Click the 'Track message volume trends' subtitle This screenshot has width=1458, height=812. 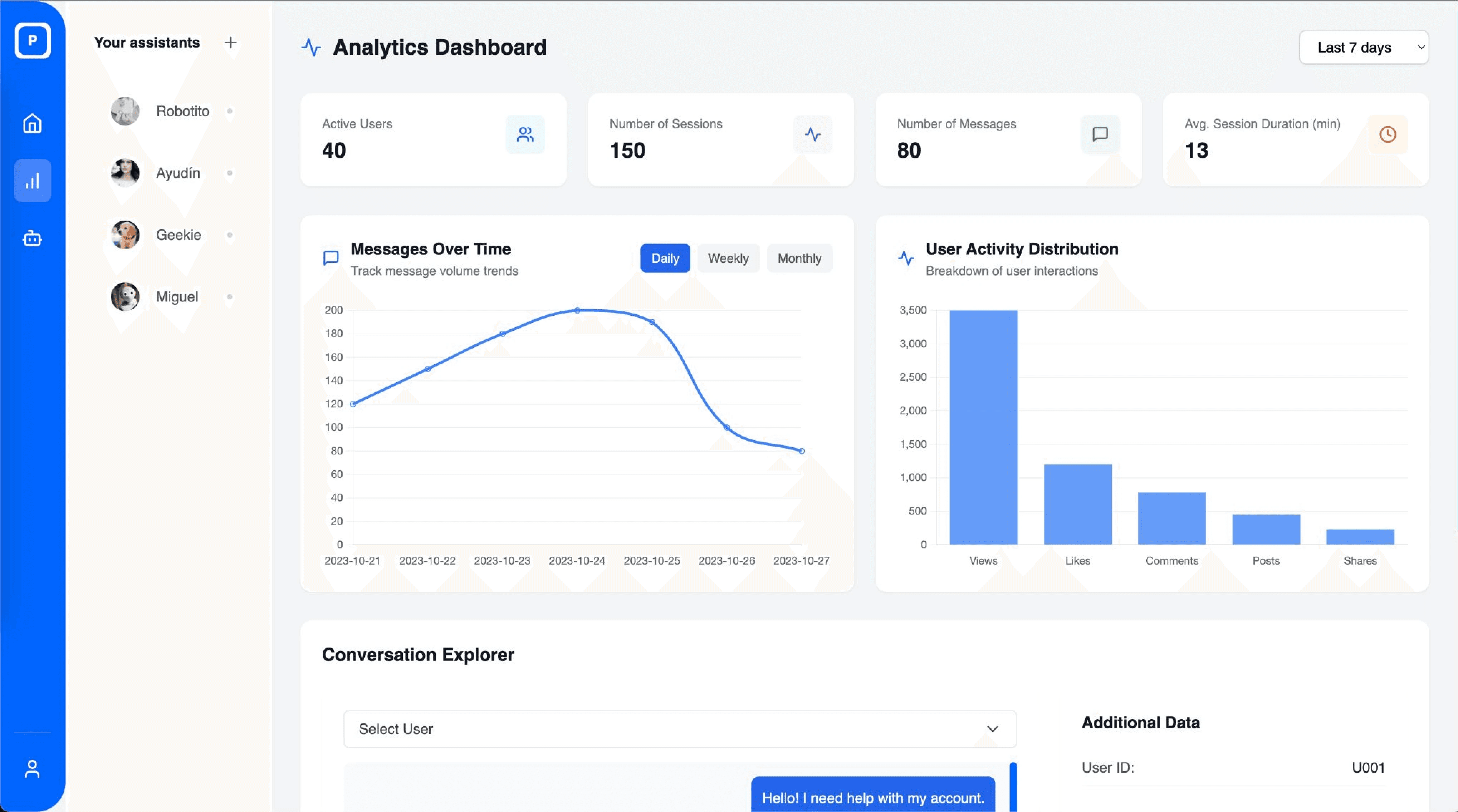(x=434, y=271)
